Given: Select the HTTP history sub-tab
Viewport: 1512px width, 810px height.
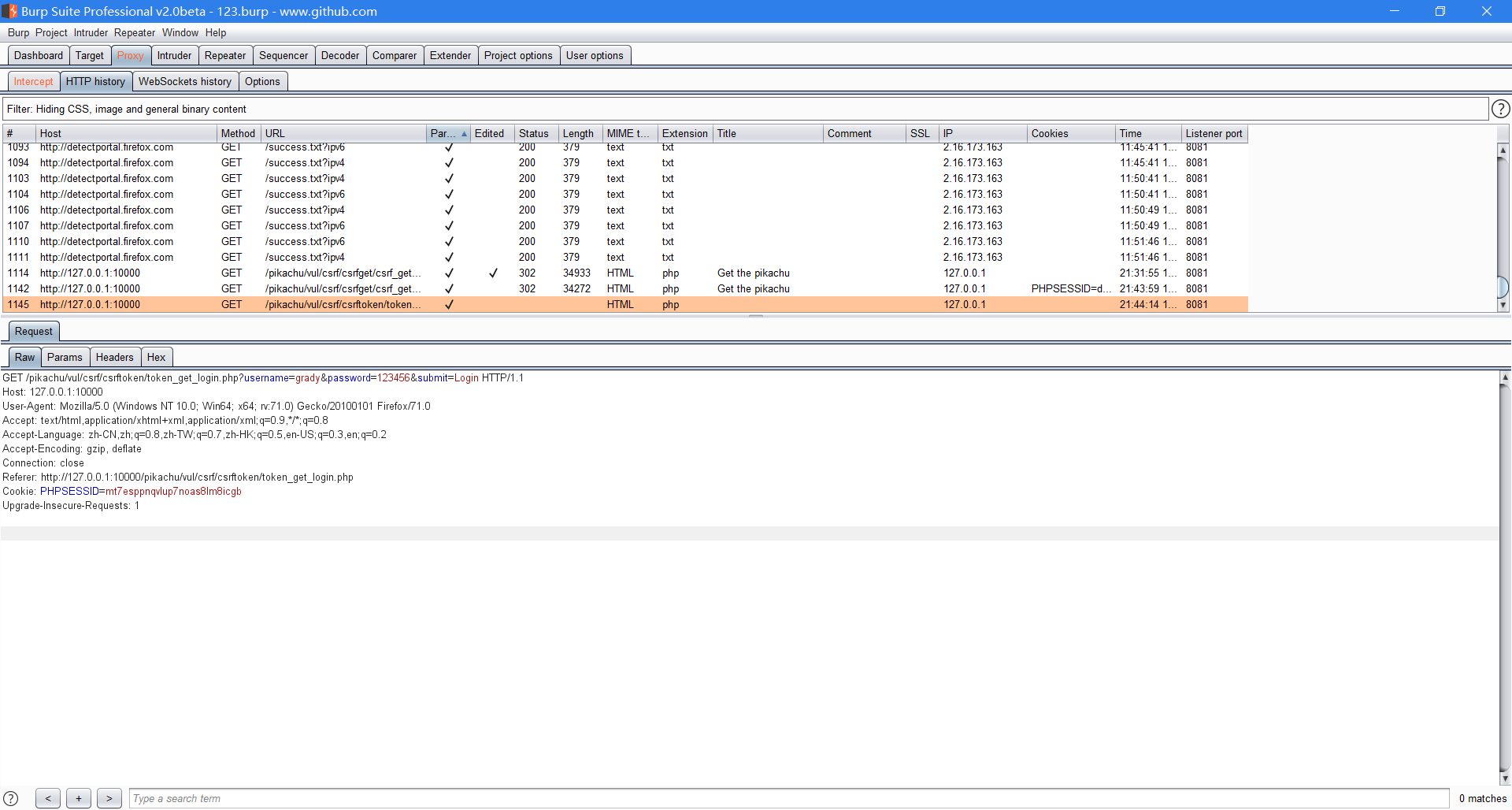Looking at the screenshot, I should click(x=95, y=81).
